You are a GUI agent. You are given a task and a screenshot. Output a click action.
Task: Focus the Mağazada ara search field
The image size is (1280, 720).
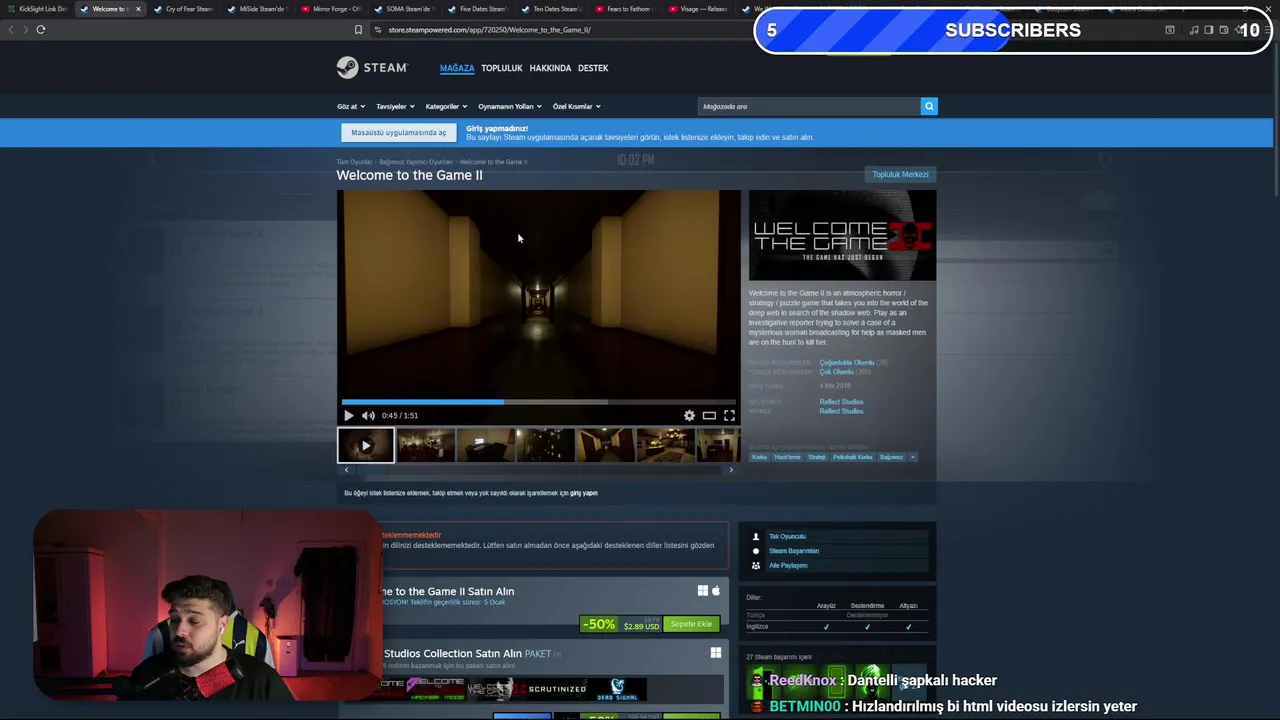click(x=809, y=106)
